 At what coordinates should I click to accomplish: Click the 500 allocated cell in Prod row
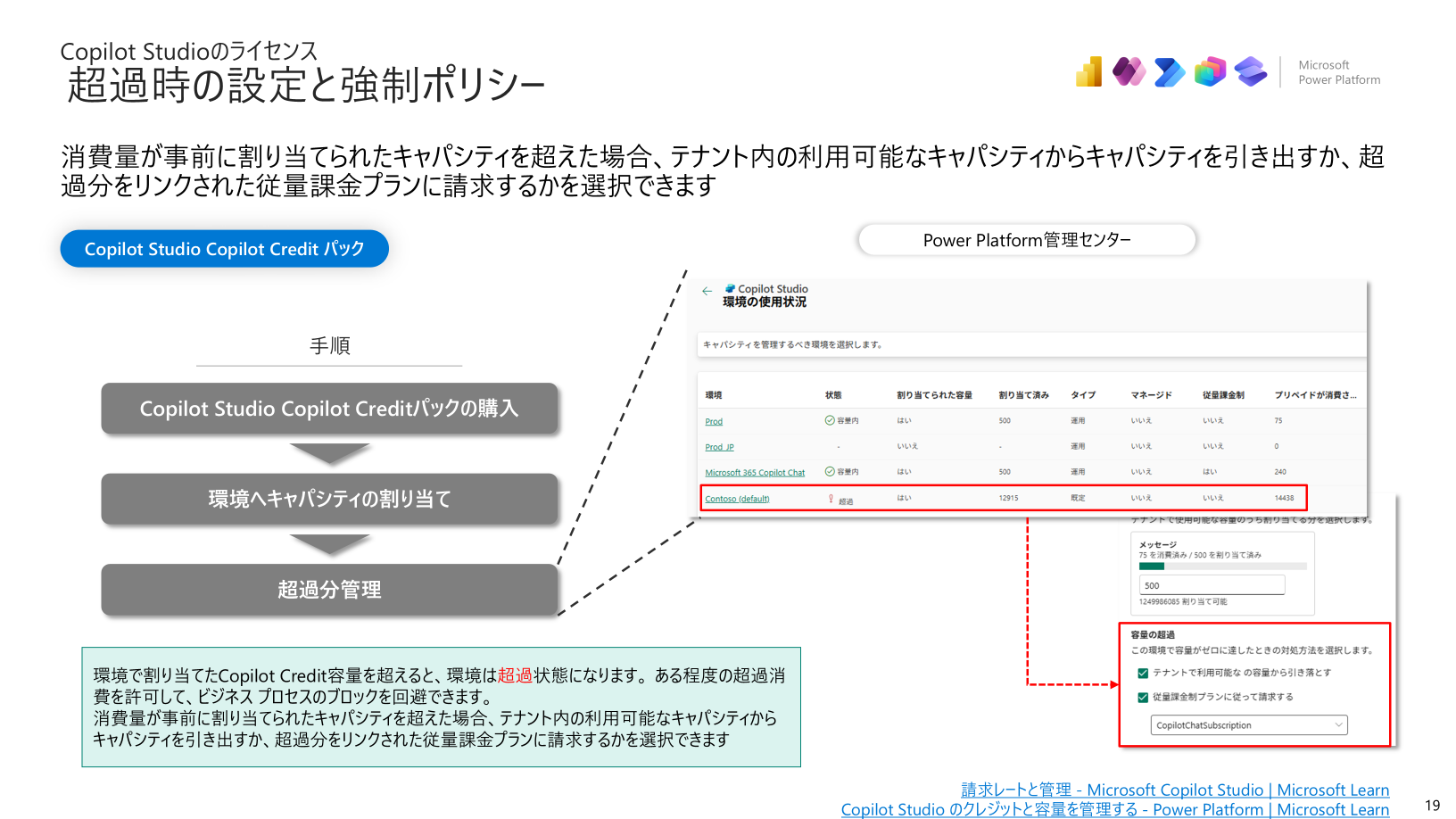(x=1005, y=420)
